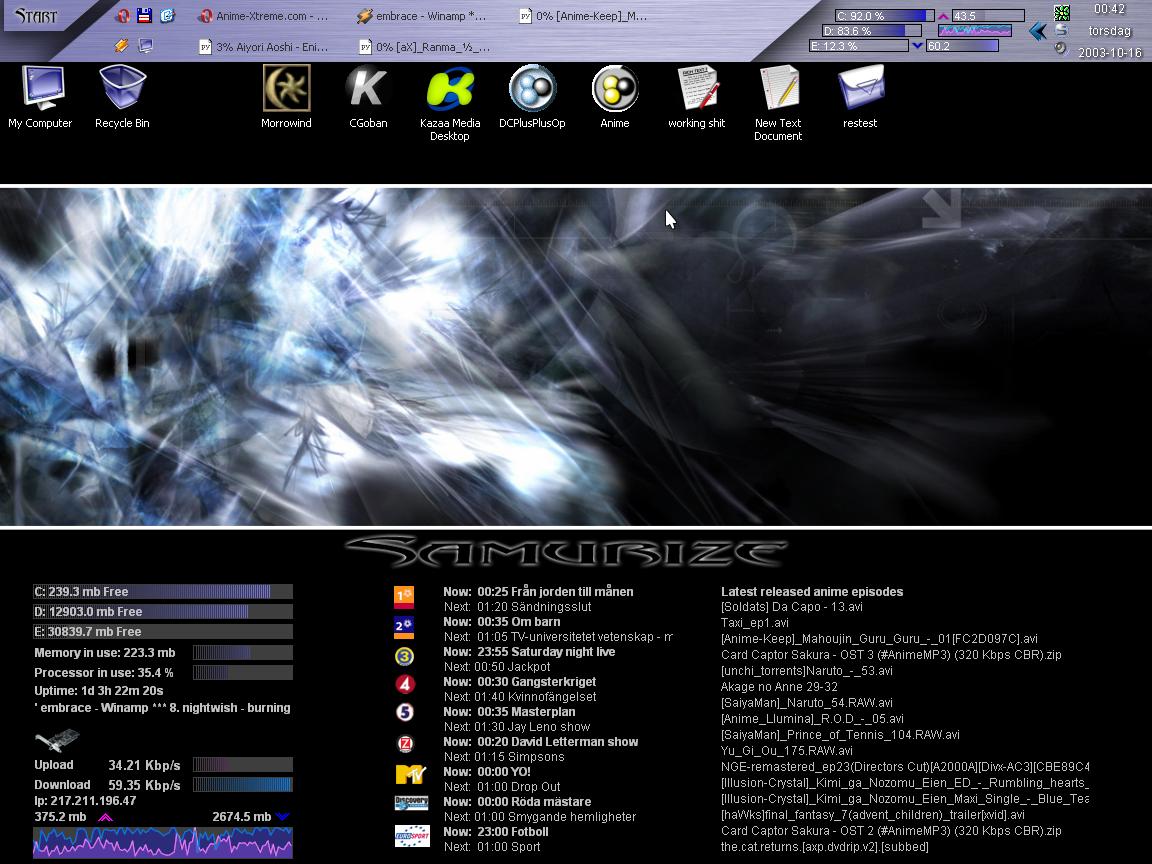This screenshot has width=1152, height=864.
Task: Switch to the Anime-Xtreme.com taskbar window
Action: point(263,16)
